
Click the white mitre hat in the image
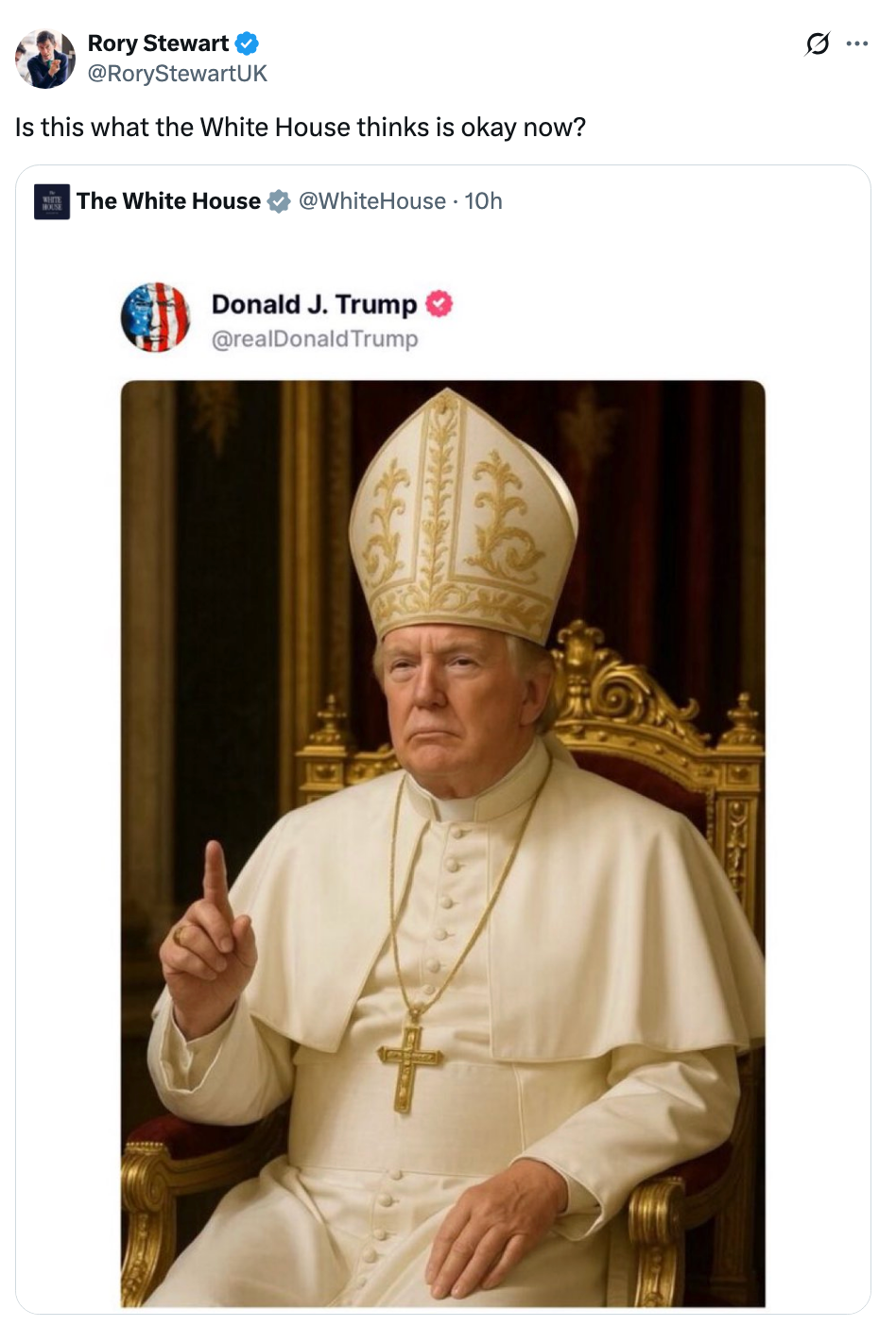[x=462, y=515]
